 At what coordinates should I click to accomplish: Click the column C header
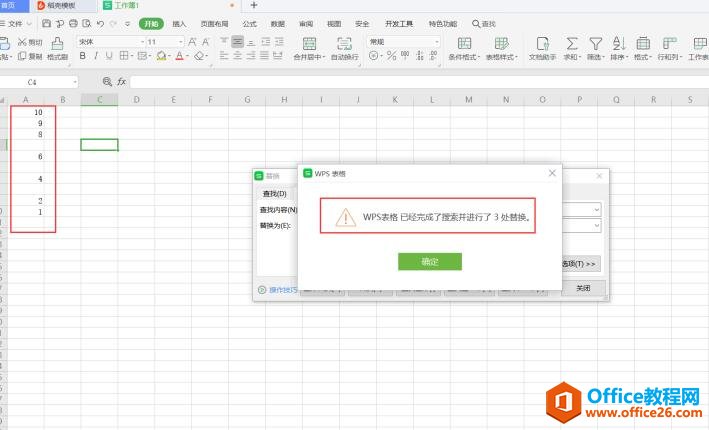coord(99,99)
